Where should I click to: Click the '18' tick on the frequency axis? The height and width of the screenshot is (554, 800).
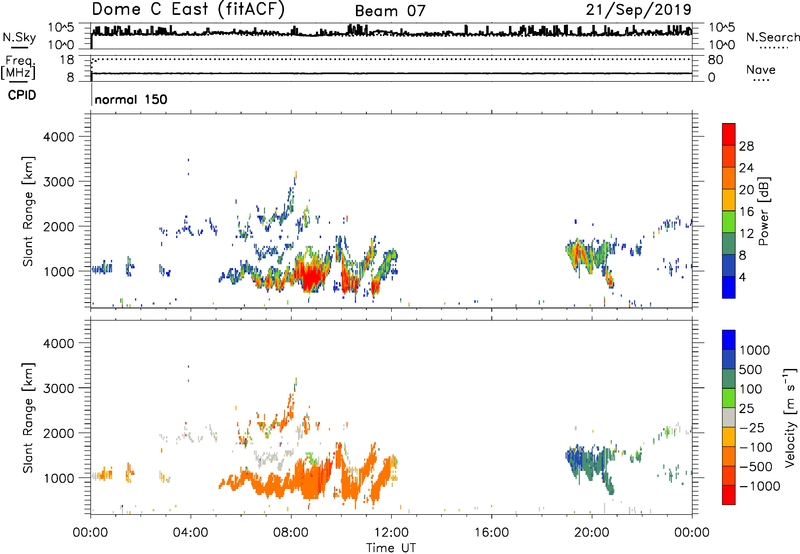(67, 60)
